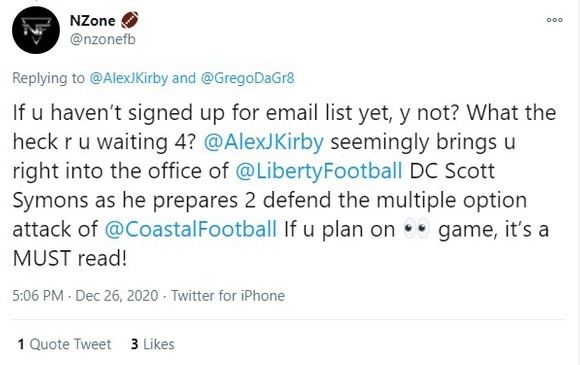Open the @nzonefb handle link
This screenshot has width=580, height=365.
103,39
